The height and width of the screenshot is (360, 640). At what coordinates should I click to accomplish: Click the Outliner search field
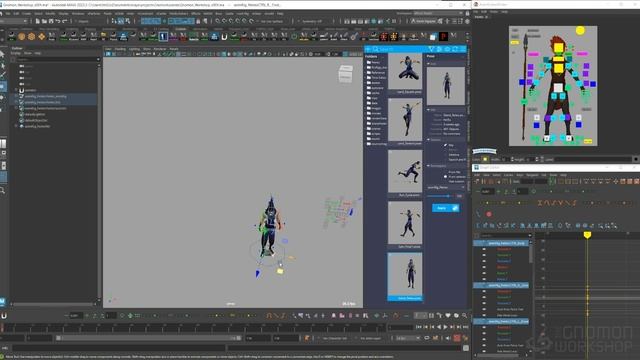click(x=56, y=59)
